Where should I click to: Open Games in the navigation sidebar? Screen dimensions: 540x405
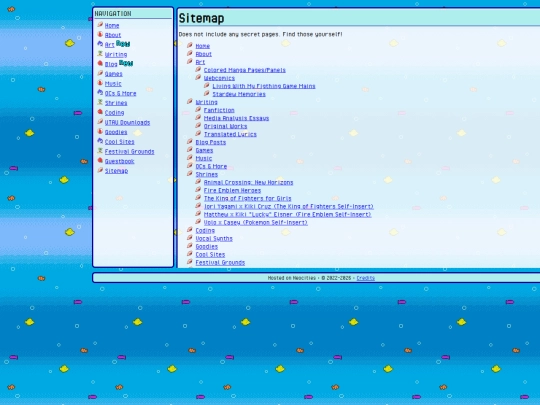114,74
